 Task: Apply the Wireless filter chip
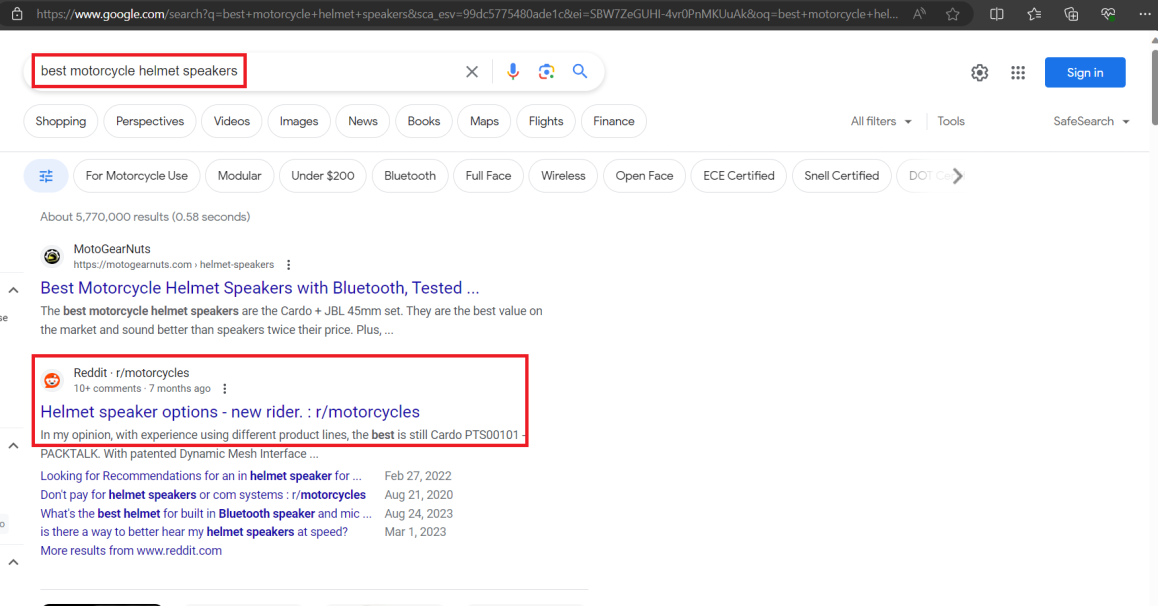[563, 176]
